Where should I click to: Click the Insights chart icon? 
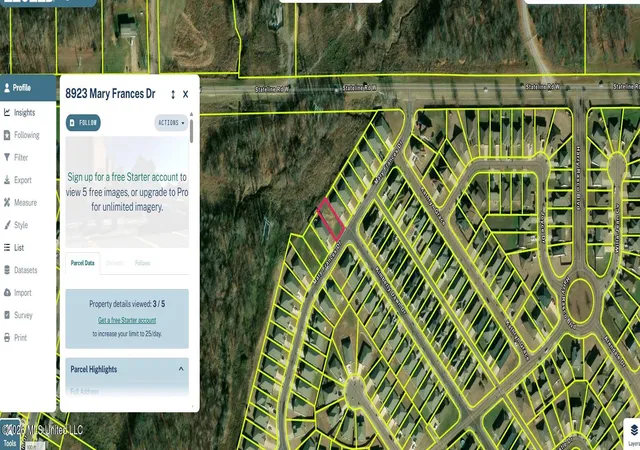point(7,112)
